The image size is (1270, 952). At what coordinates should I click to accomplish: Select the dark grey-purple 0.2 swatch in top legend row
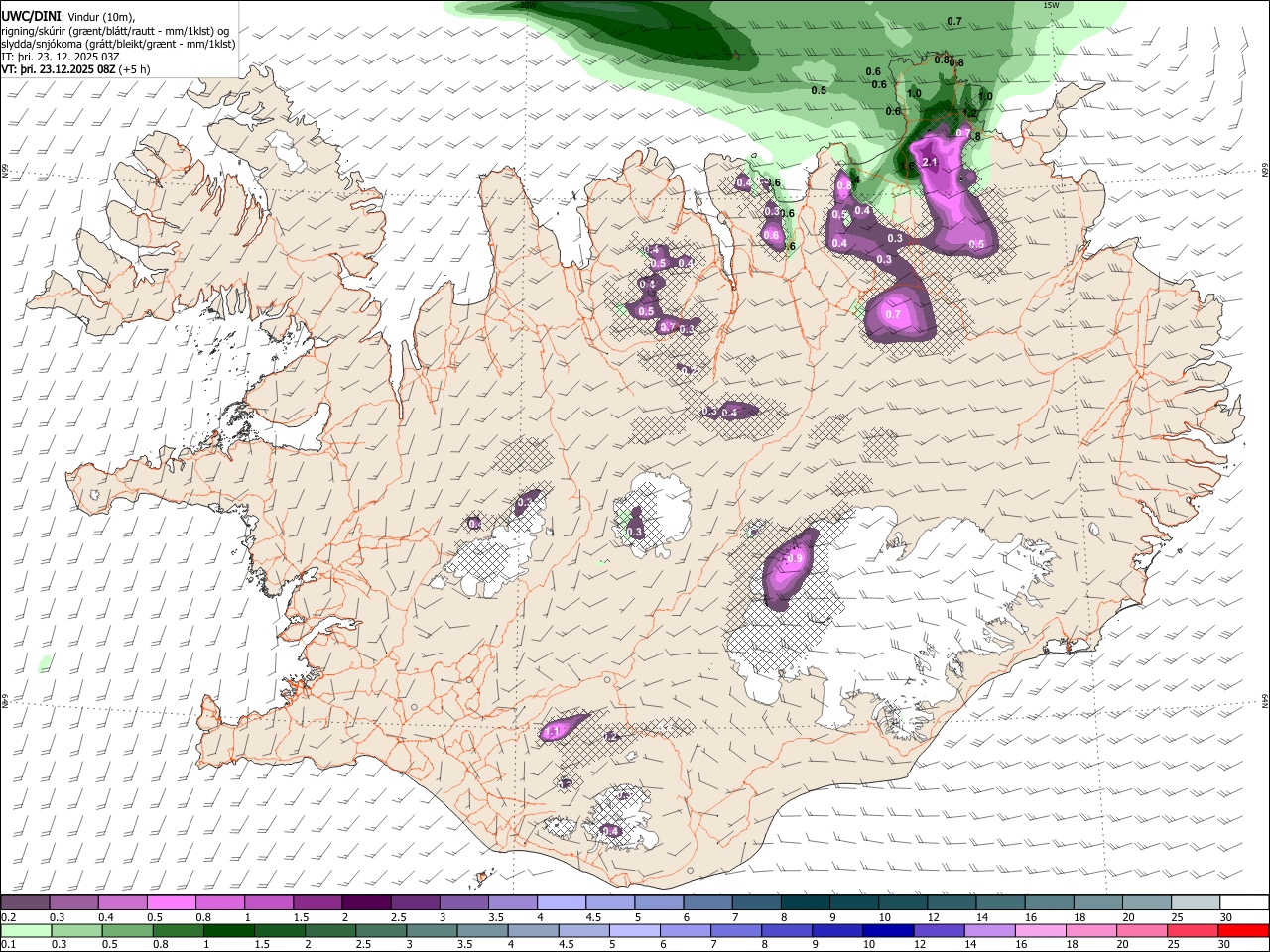point(25,903)
